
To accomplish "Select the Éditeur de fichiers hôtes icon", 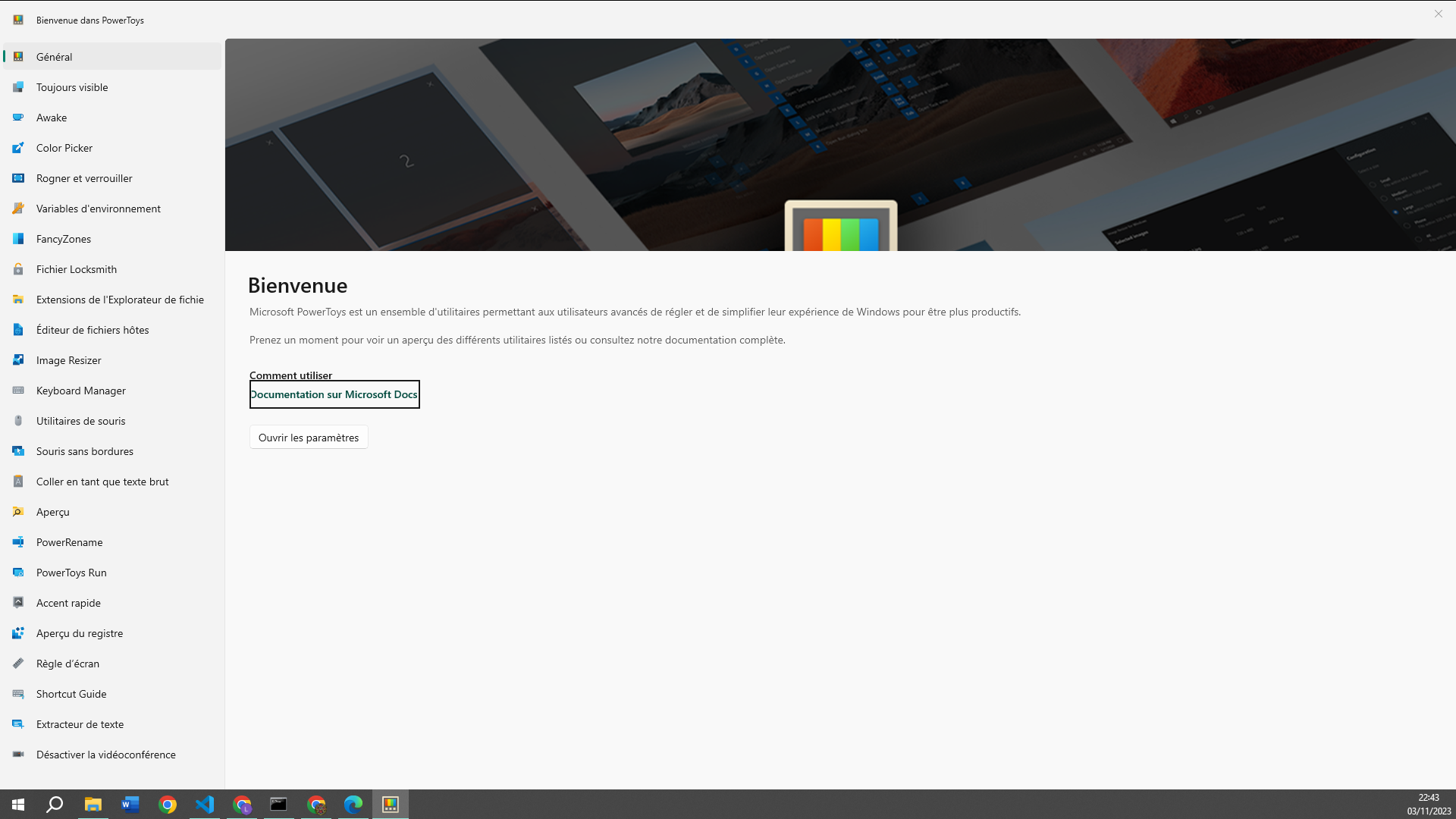I will 18,330.
